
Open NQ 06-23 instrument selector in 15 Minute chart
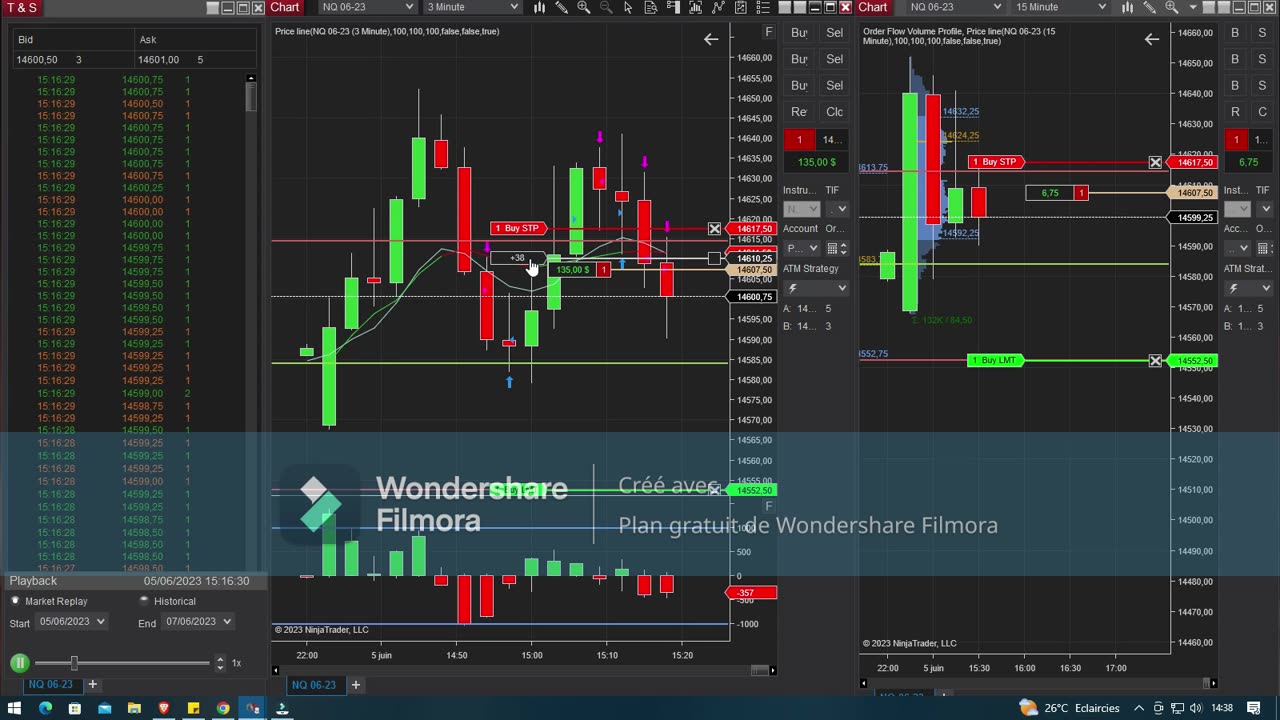[955, 7]
